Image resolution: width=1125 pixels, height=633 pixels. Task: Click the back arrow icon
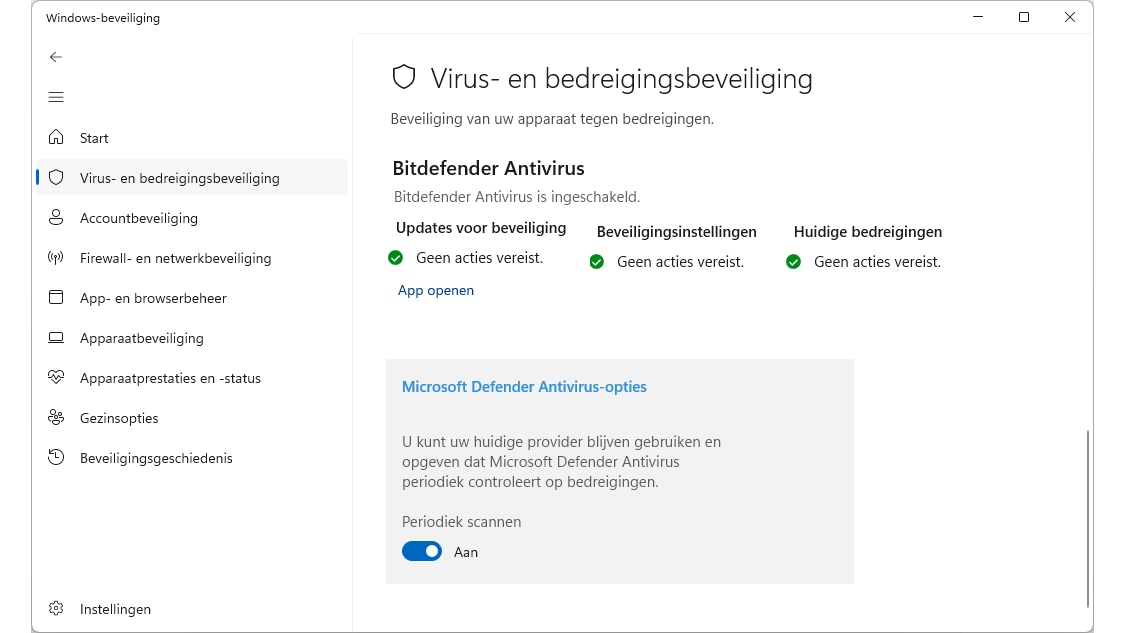coord(56,57)
